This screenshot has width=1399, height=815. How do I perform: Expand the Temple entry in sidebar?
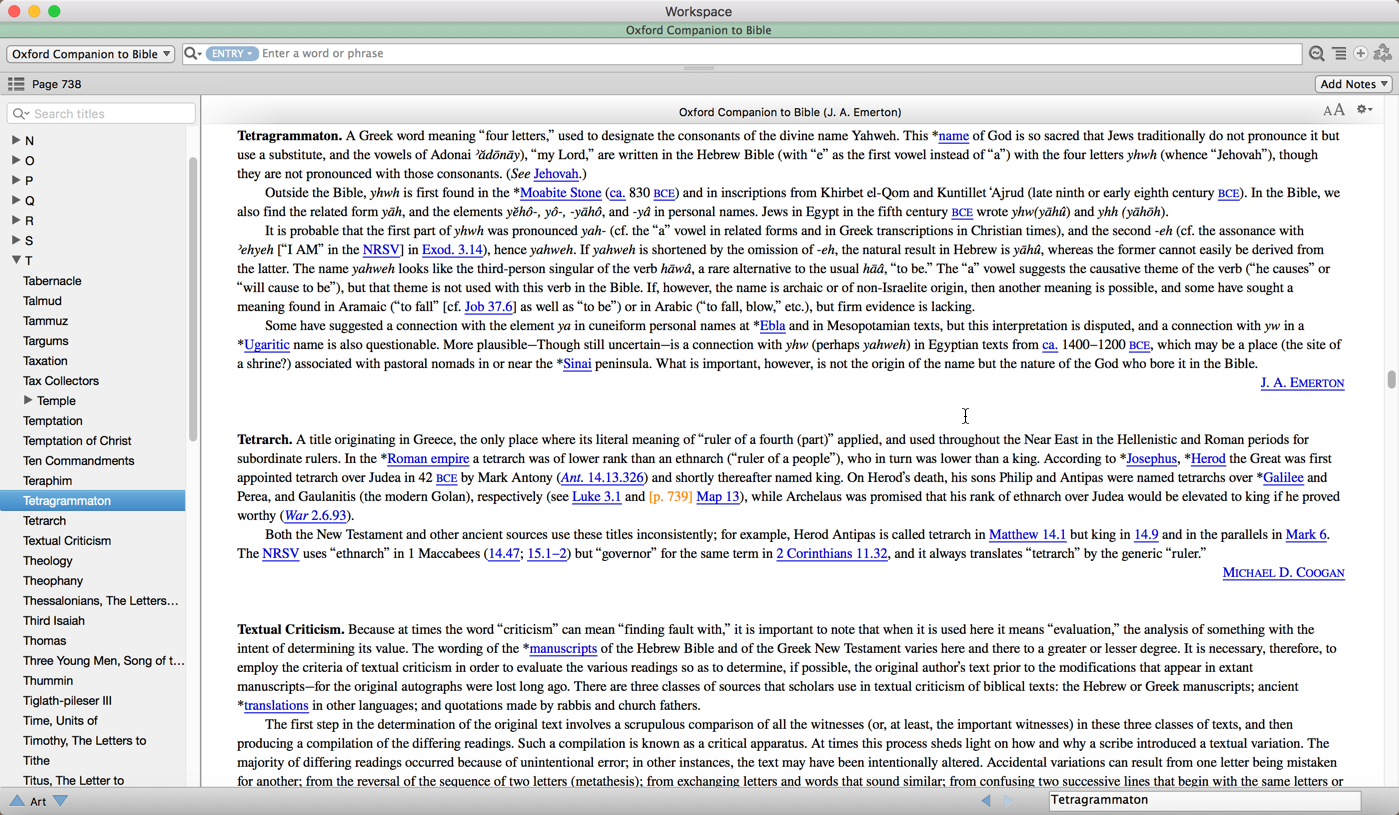coord(28,400)
